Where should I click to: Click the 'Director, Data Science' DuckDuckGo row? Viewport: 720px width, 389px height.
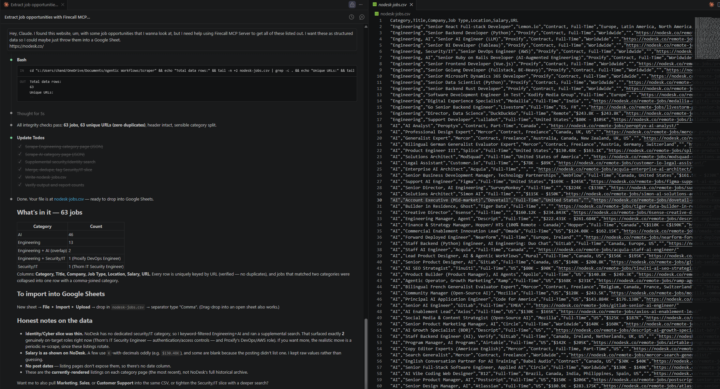pyautogui.click(x=541, y=113)
